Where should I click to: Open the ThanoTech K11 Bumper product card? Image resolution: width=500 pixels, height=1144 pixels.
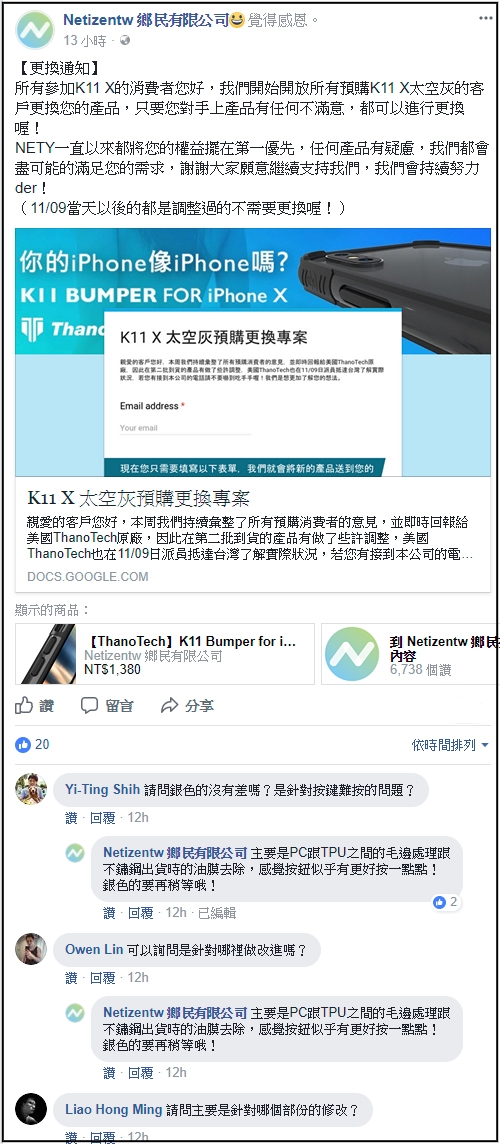click(165, 654)
